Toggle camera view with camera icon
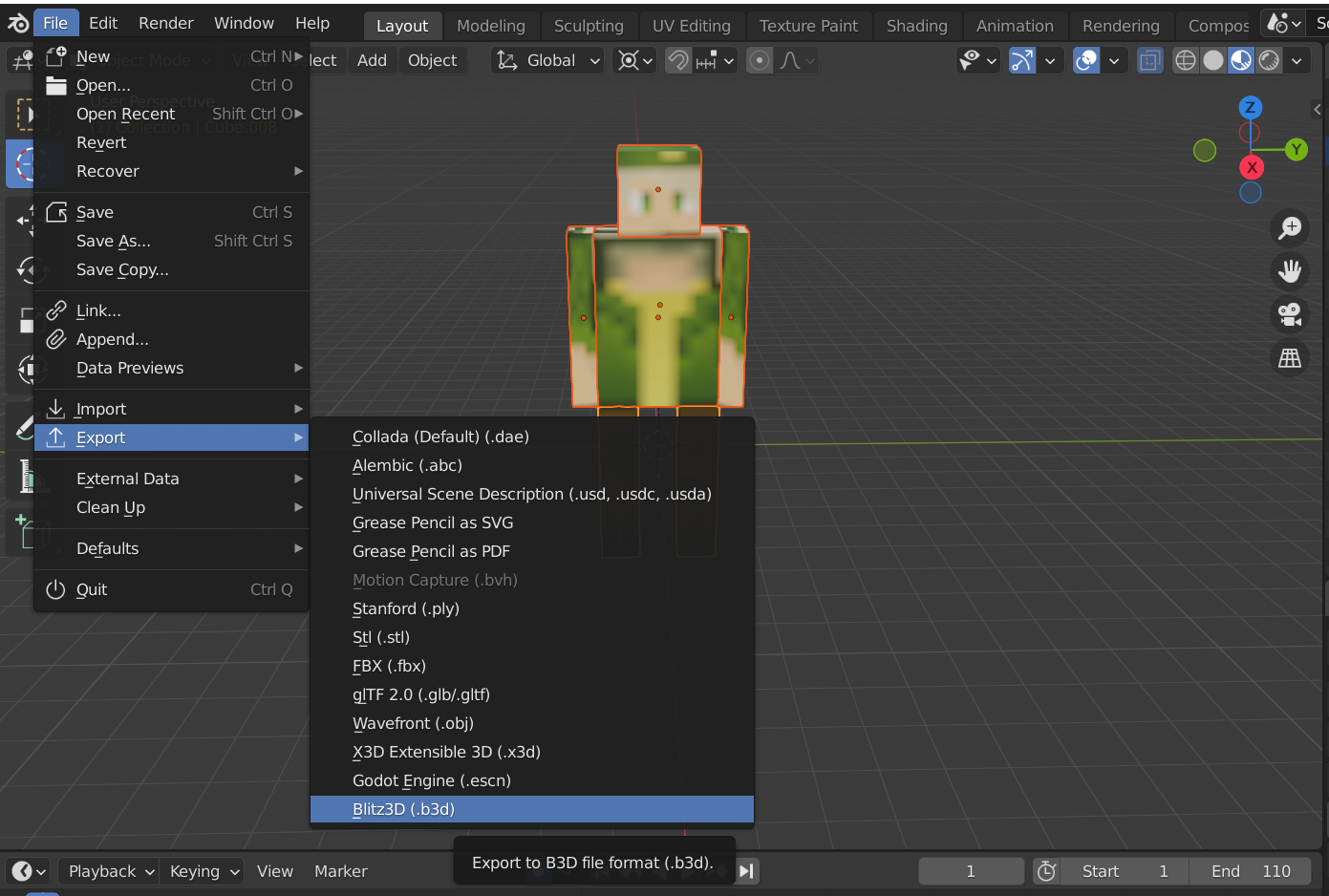Image resolution: width=1329 pixels, height=896 pixels. tap(1290, 314)
